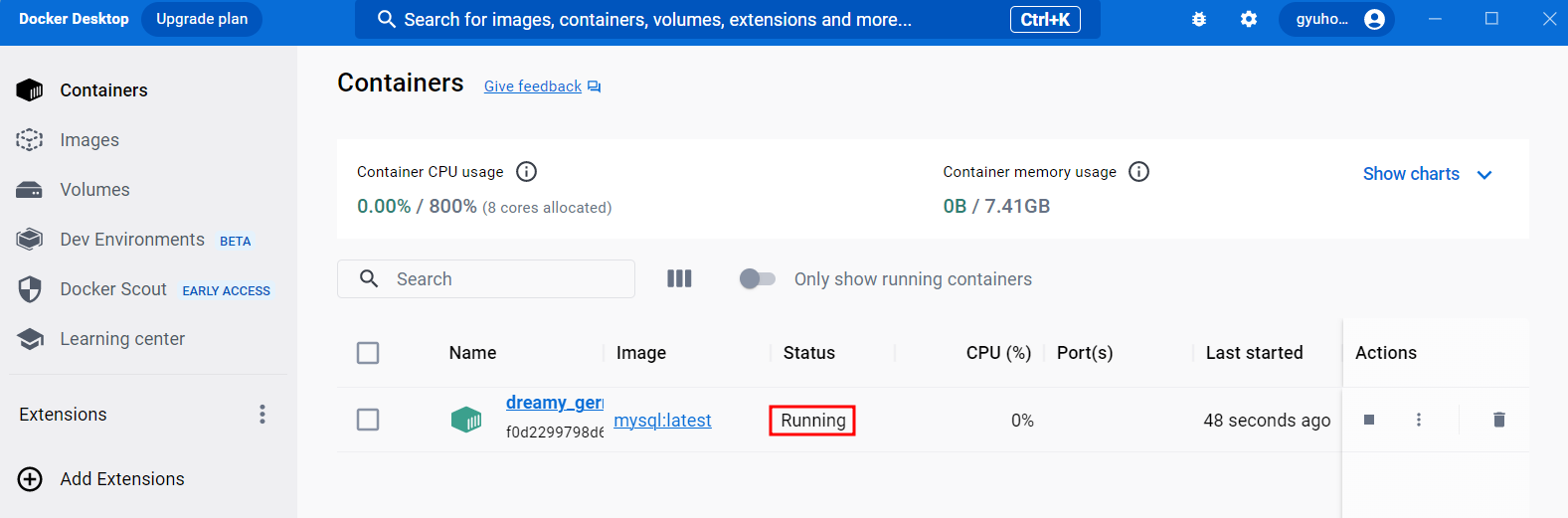Screen dimensions: 1568x518
Task: Go to Volumes in the sidebar
Action: tap(94, 190)
